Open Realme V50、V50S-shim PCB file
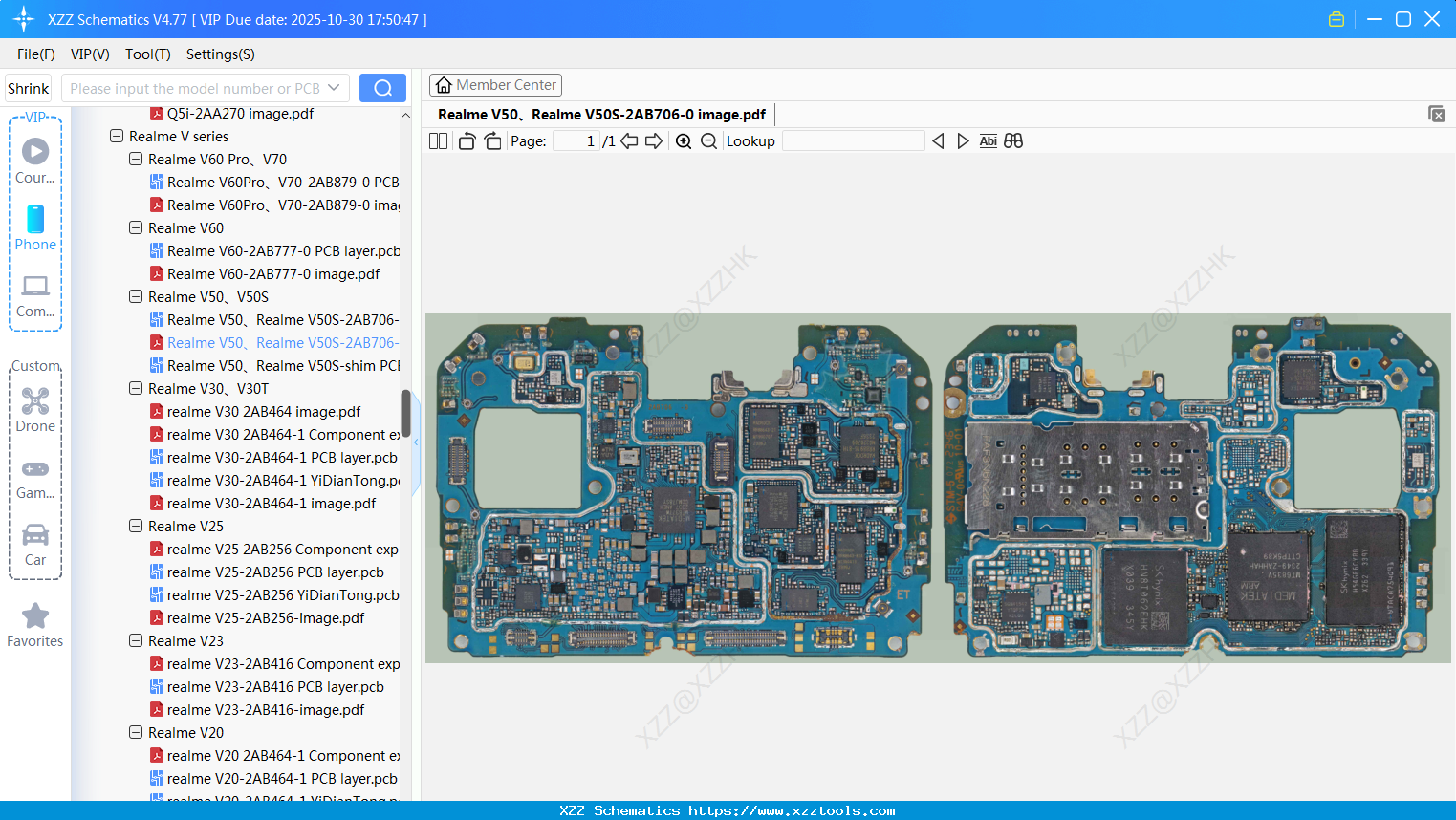Image resolution: width=1456 pixels, height=820 pixels. (274, 366)
